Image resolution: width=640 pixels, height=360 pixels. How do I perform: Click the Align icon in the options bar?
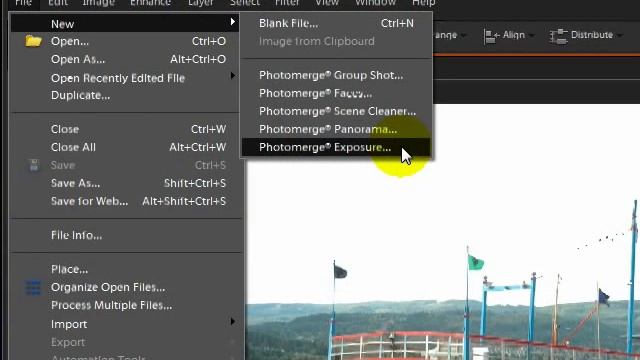(x=491, y=36)
